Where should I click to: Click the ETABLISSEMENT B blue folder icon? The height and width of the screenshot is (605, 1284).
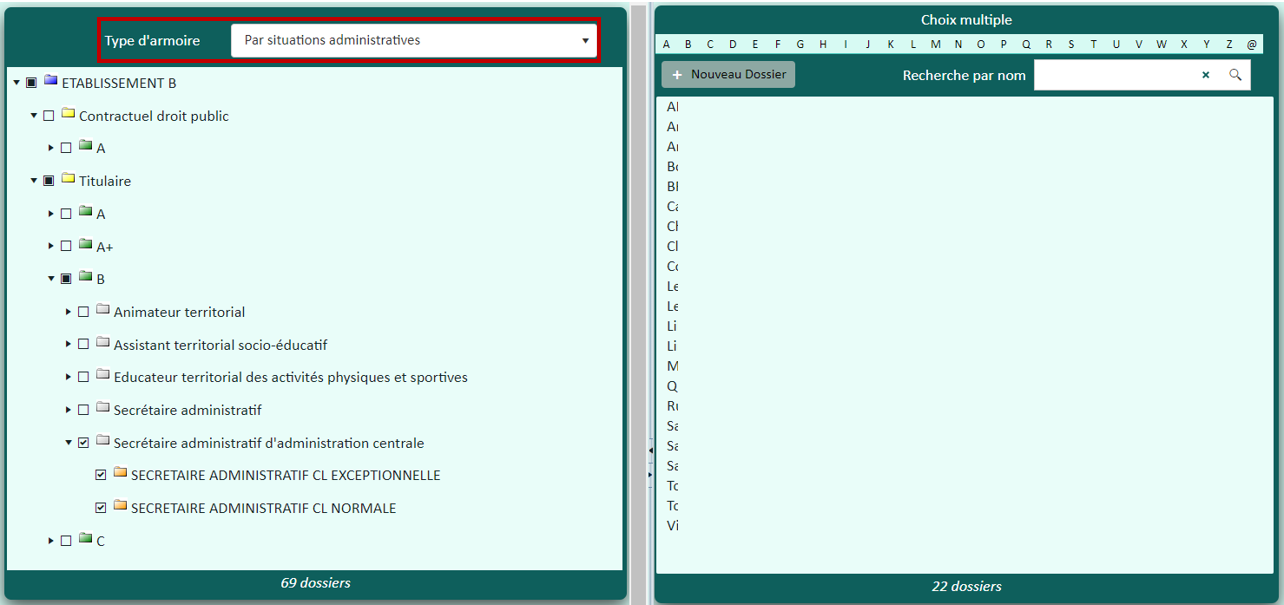(51, 81)
